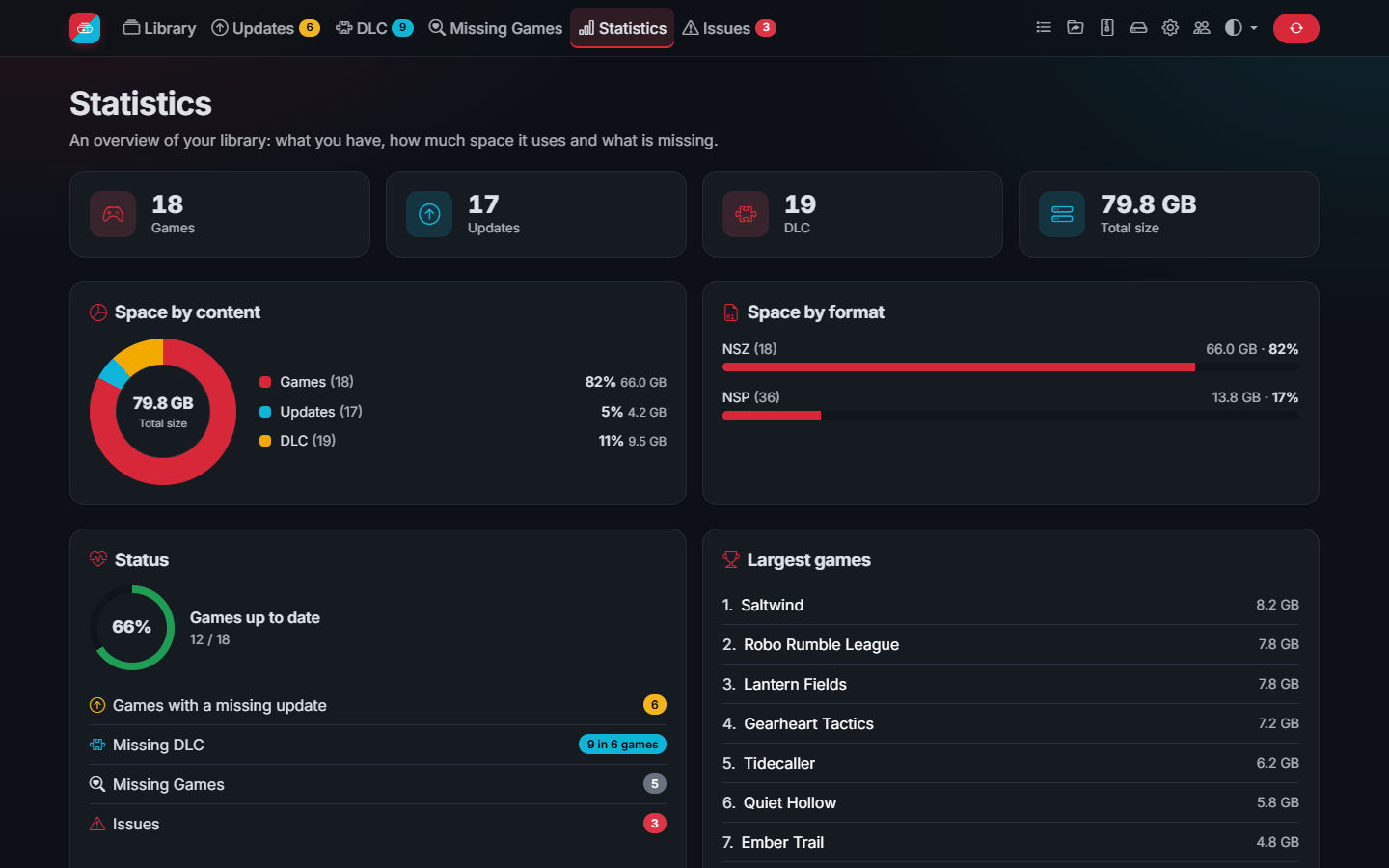This screenshot has height=868, width=1389.
Task: Click the up-arrow icon on the Updates card
Action: coord(429,214)
